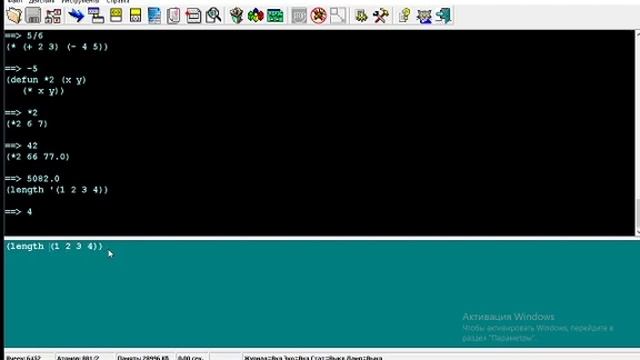This screenshot has height=360, width=640.
Task: Click the window icon with red arrow
Action: (193, 16)
